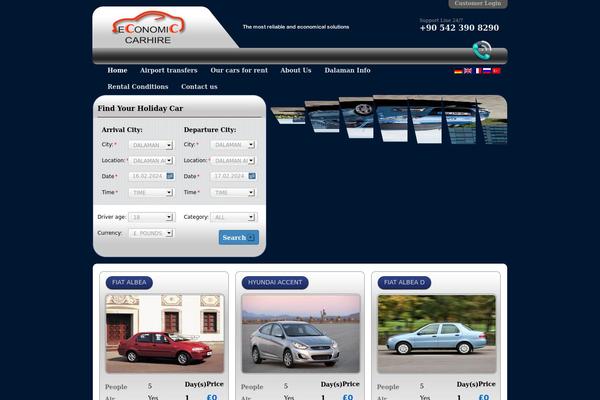
Task: Click the blue Search button
Action: [x=239, y=237]
